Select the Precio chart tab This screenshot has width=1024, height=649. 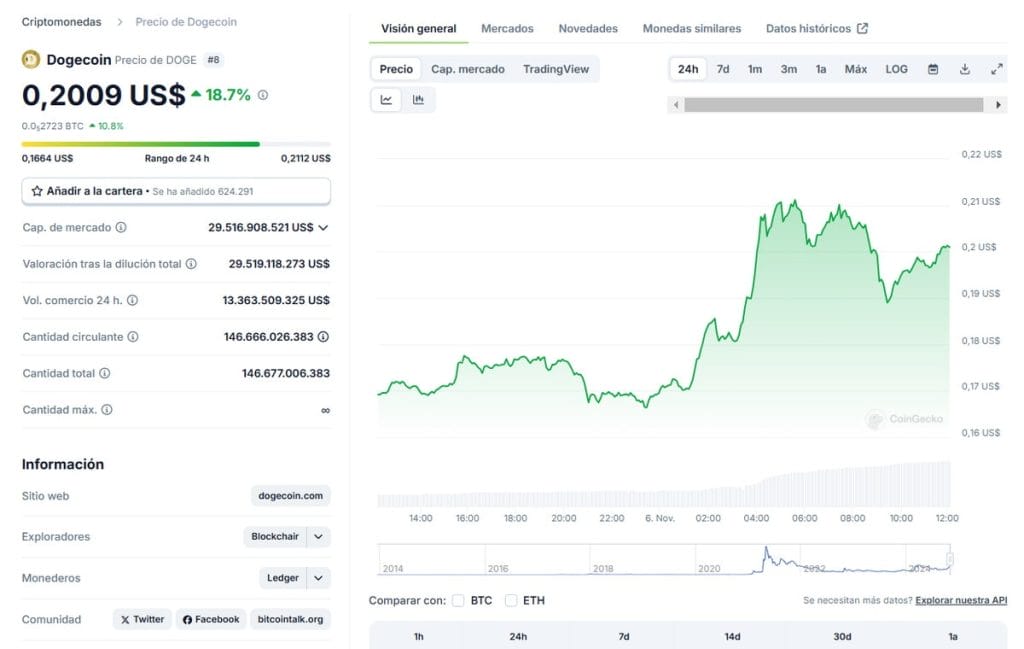(396, 69)
